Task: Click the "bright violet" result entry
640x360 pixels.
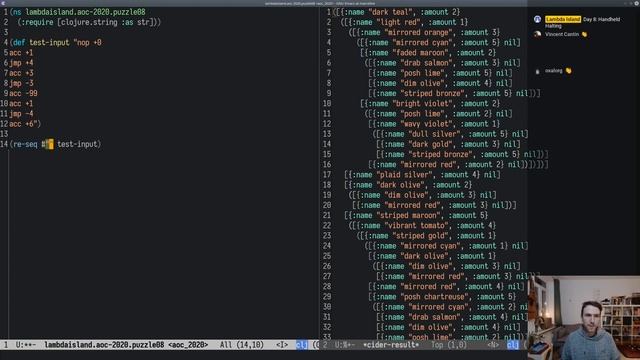Action: [x=430, y=104]
